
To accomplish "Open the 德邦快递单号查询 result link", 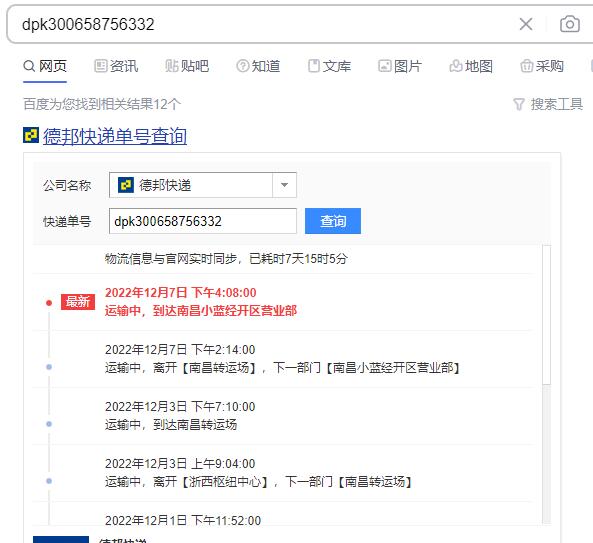I will point(115,136).
